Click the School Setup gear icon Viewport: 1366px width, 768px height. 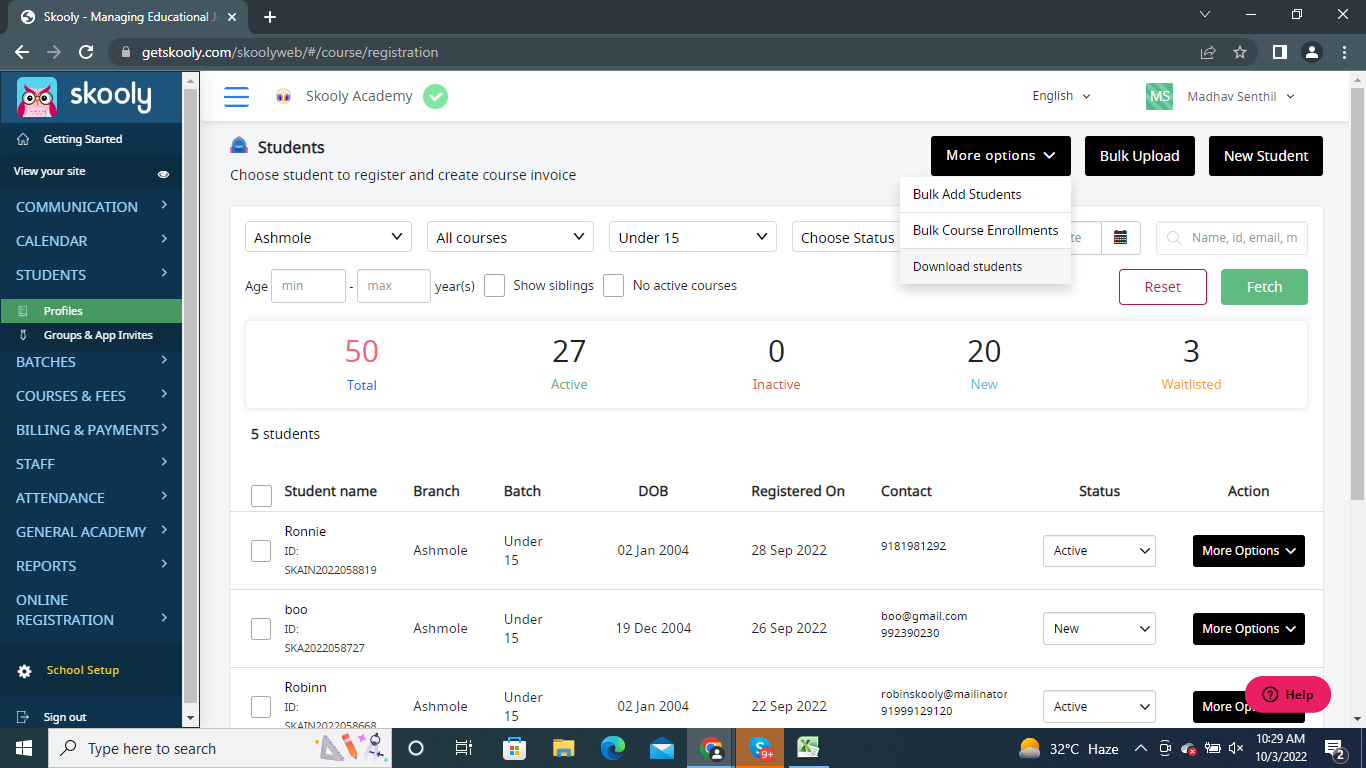(23, 670)
